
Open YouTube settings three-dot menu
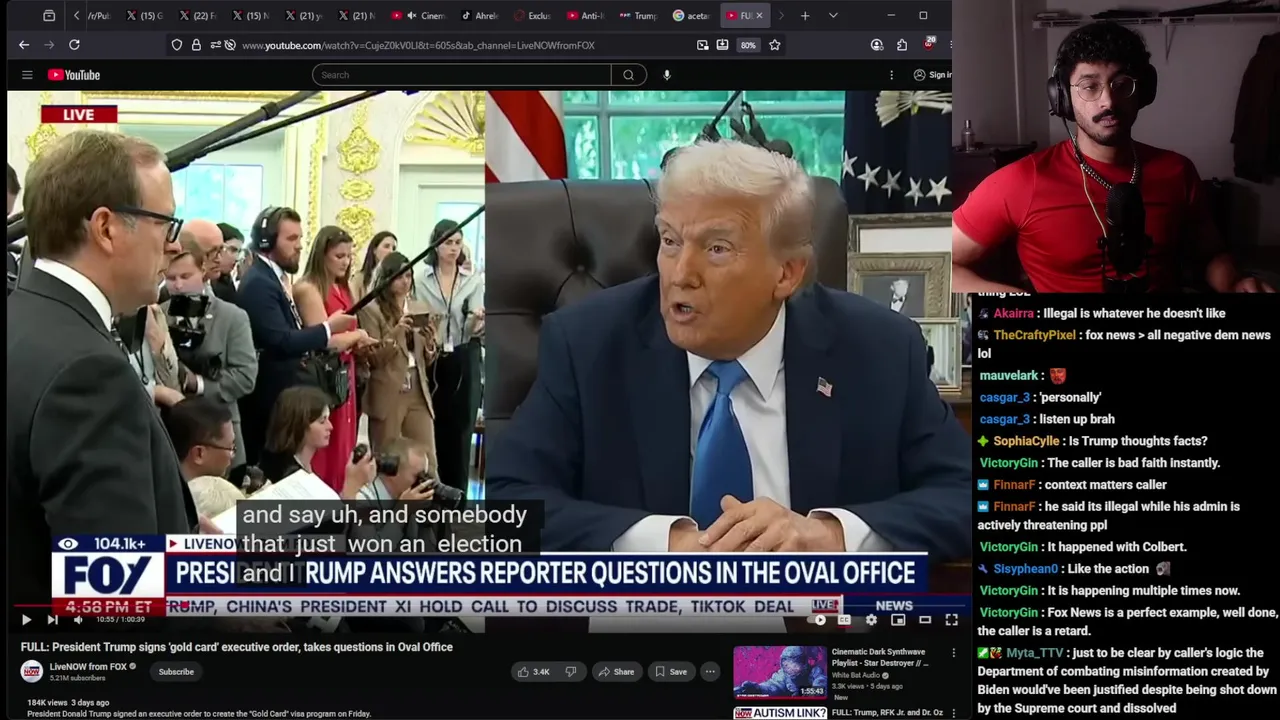(891, 75)
